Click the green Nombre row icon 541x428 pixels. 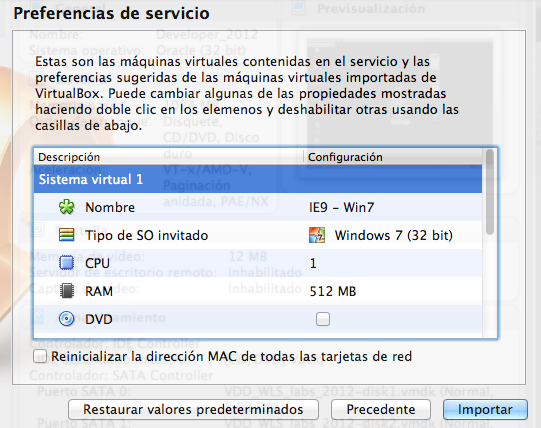[x=67, y=207]
